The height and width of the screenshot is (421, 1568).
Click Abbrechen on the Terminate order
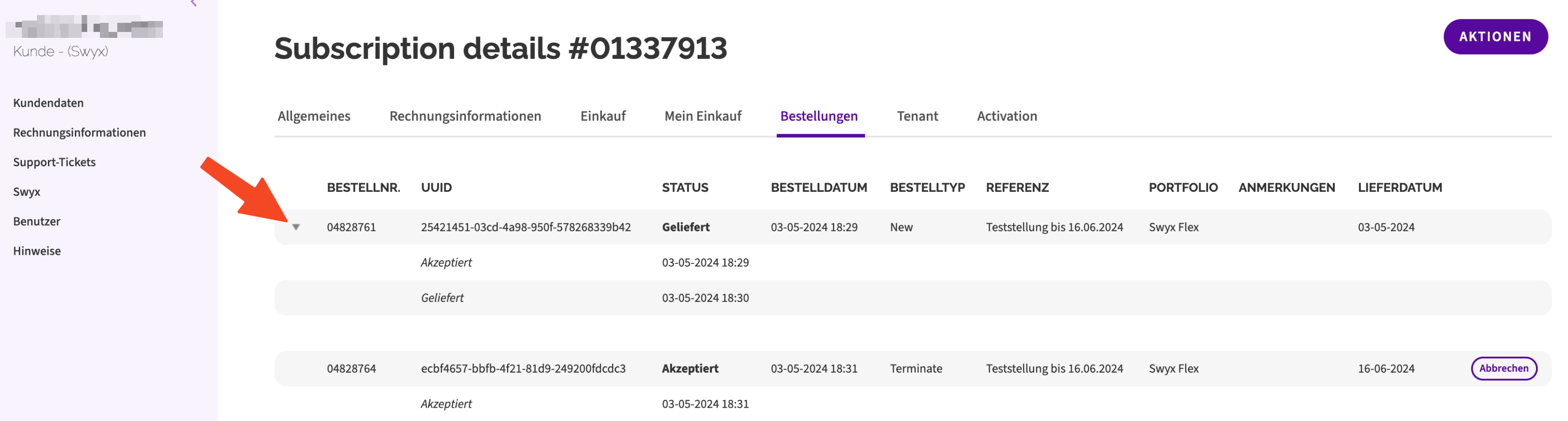click(x=1504, y=368)
